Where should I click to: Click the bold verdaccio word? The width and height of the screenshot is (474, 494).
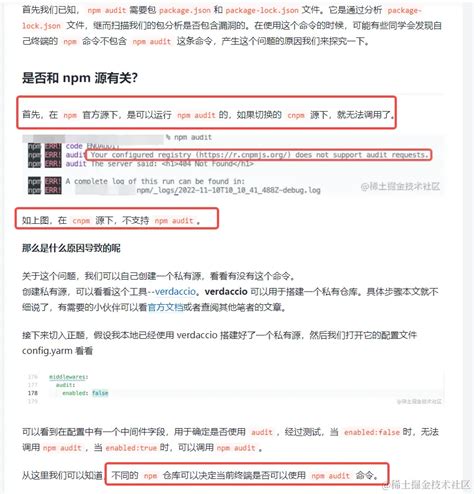pos(226,292)
